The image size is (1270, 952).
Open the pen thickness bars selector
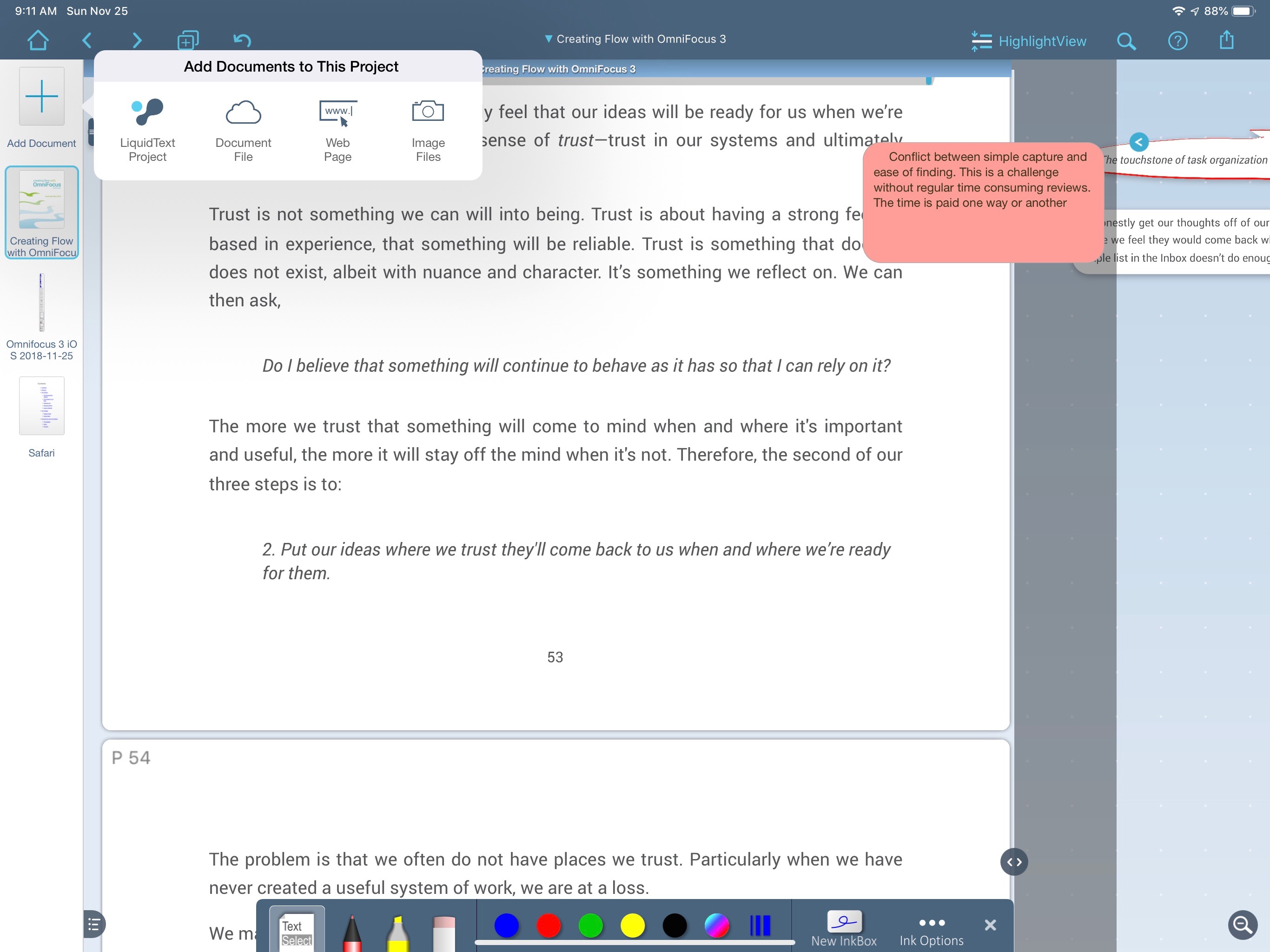[x=760, y=926]
